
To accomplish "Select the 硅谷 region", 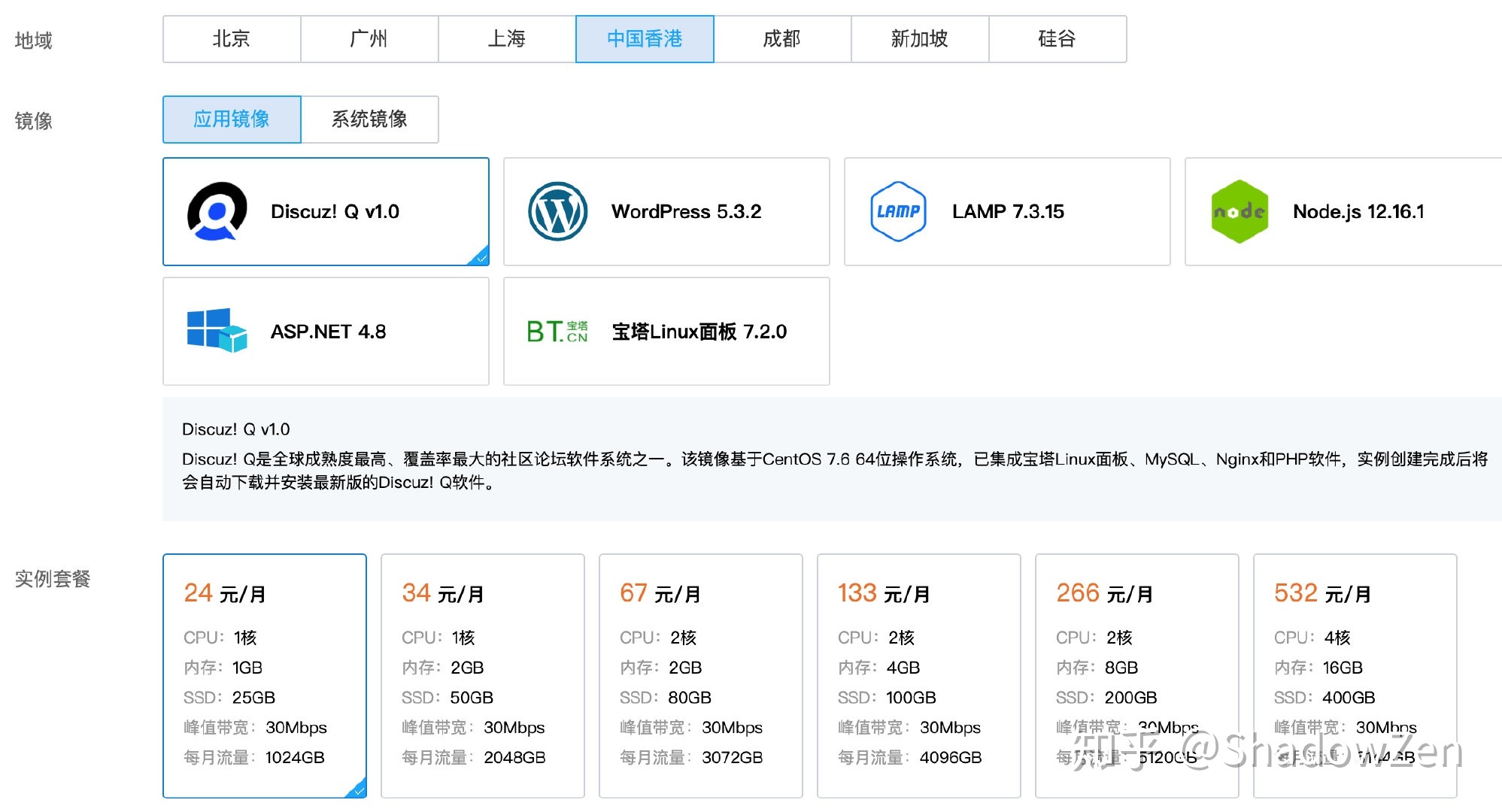I will coord(1057,39).
